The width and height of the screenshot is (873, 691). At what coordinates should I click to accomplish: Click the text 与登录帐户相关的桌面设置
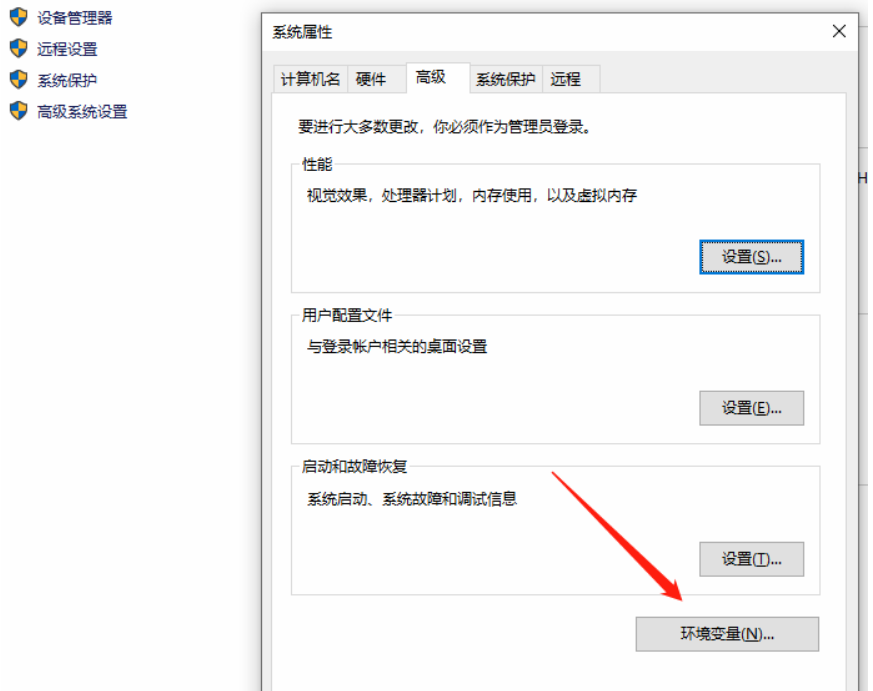pyautogui.click(x=397, y=347)
